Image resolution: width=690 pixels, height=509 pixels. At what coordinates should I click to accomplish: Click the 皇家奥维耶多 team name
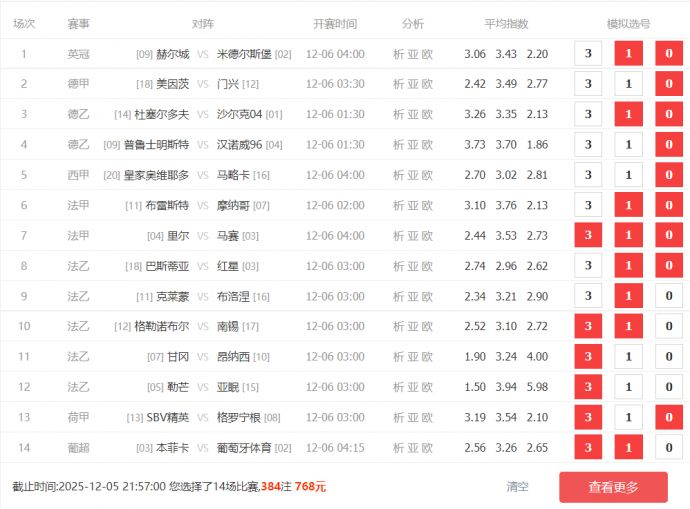(156, 175)
